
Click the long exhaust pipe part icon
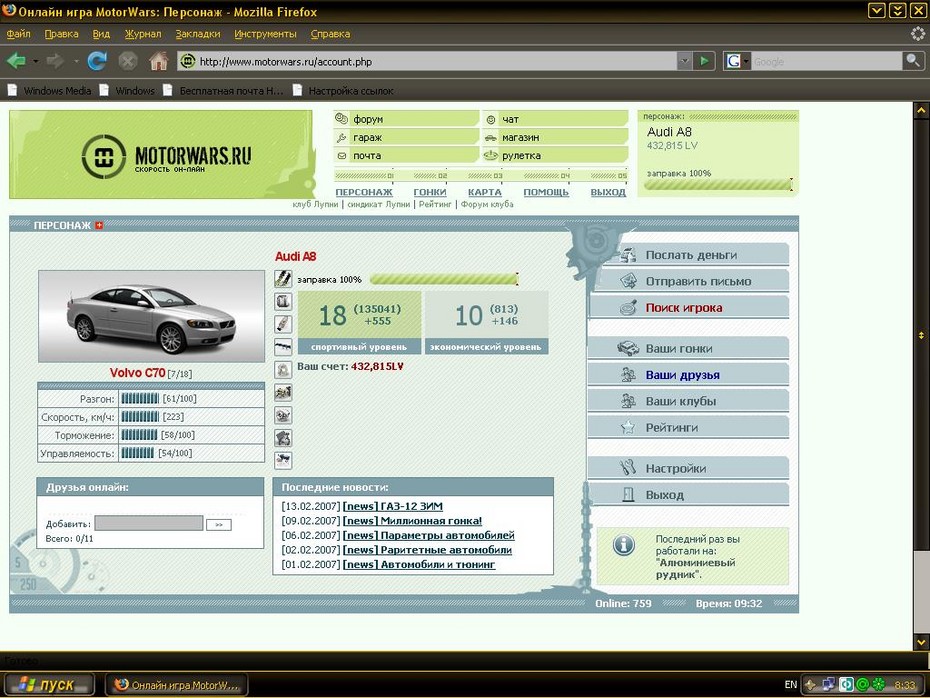[x=283, y=347]
